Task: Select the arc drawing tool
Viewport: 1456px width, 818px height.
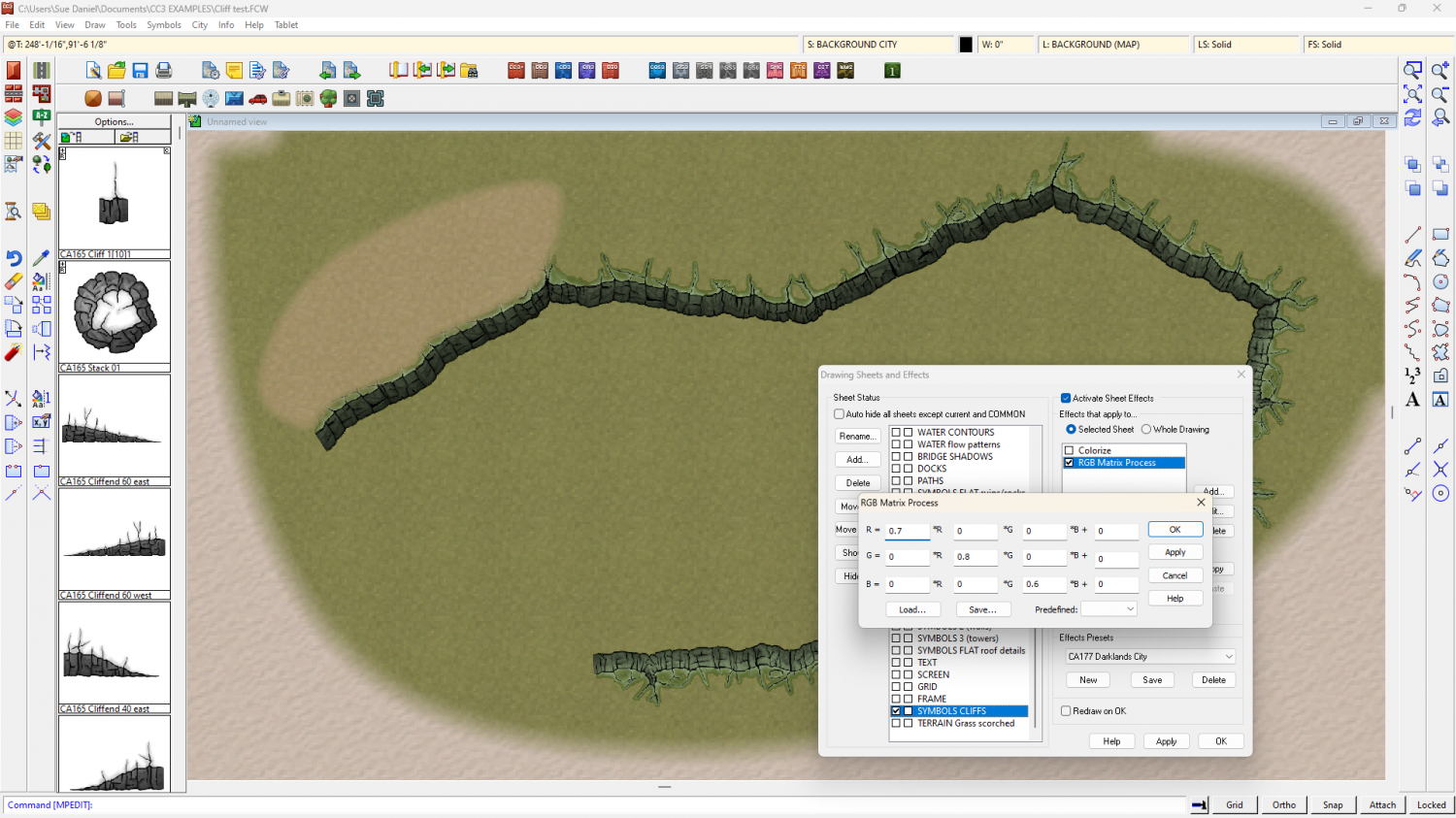Action: tap(1412, 281)
